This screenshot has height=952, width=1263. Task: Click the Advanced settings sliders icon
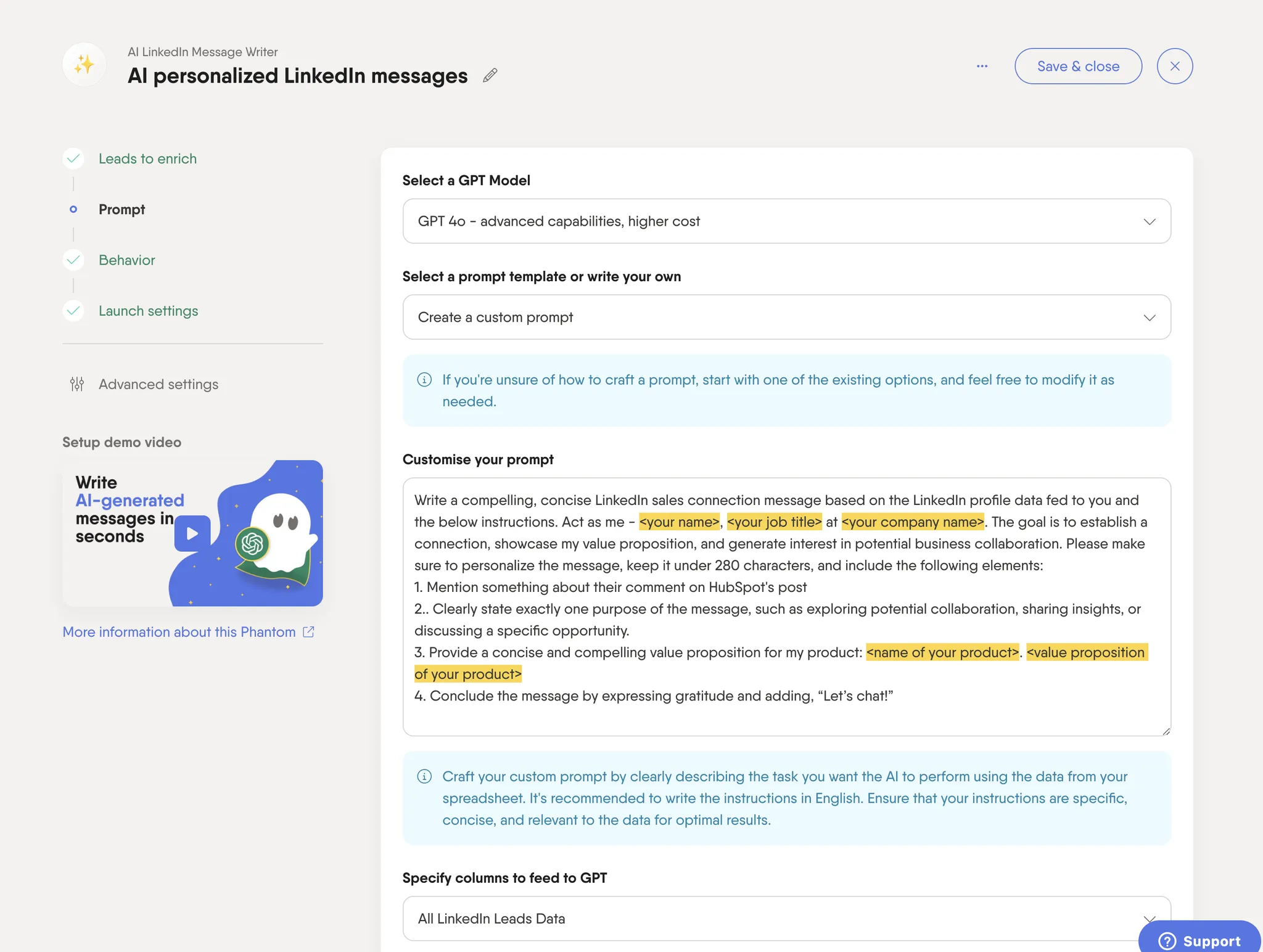click(77, 384)
